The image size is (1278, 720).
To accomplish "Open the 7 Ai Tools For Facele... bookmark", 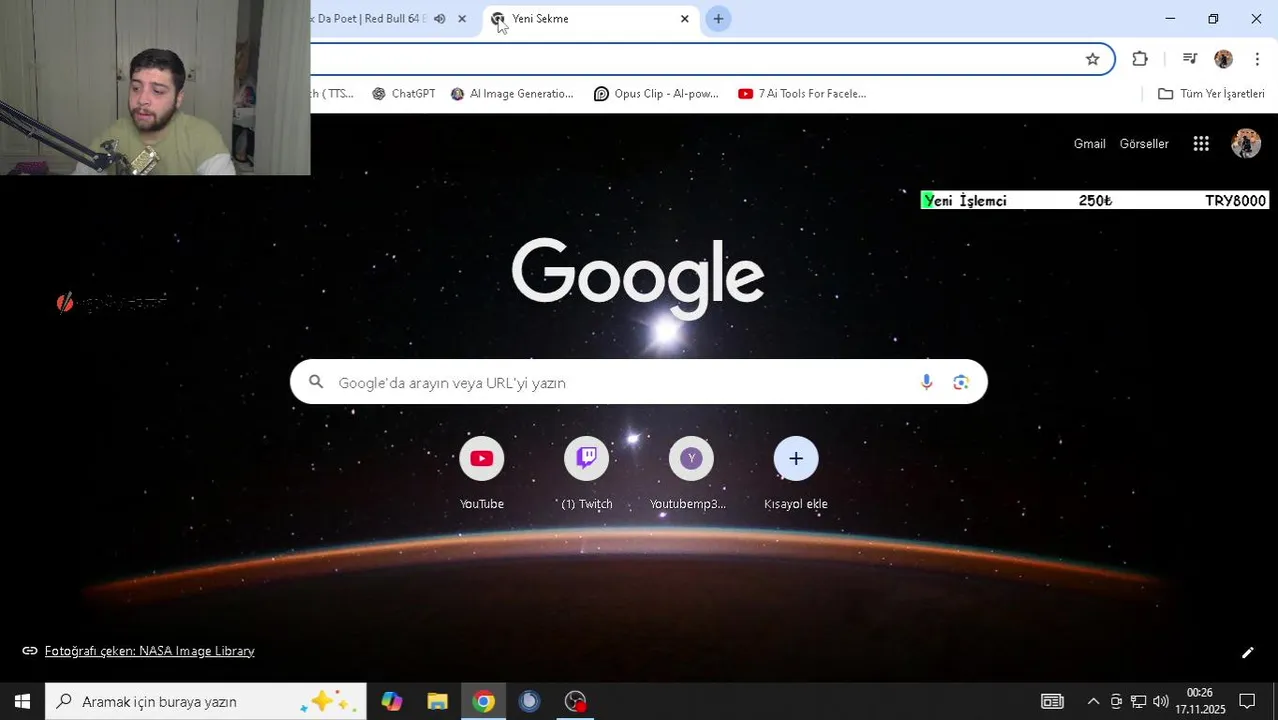I will click(802, 94).
